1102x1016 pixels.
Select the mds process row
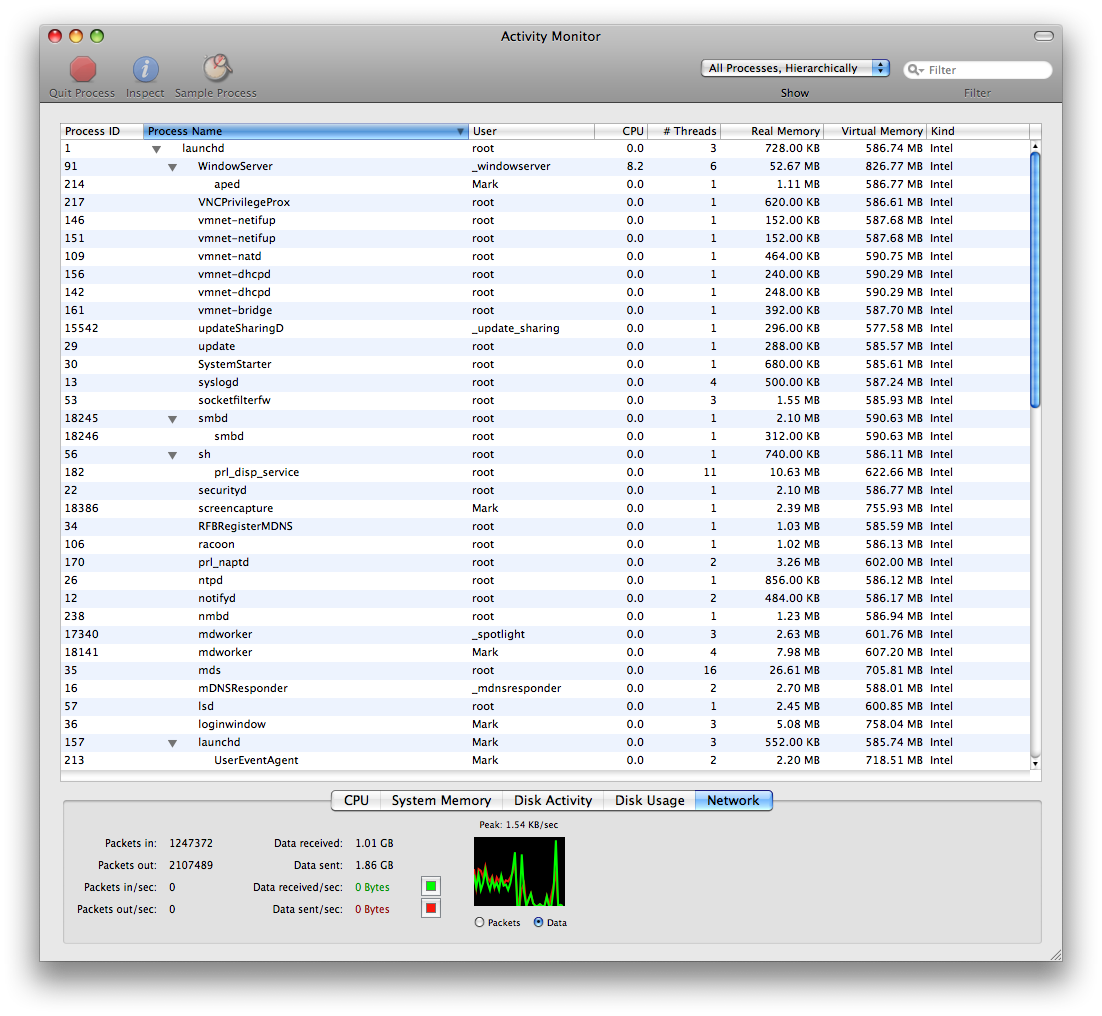tap(545, 670)
